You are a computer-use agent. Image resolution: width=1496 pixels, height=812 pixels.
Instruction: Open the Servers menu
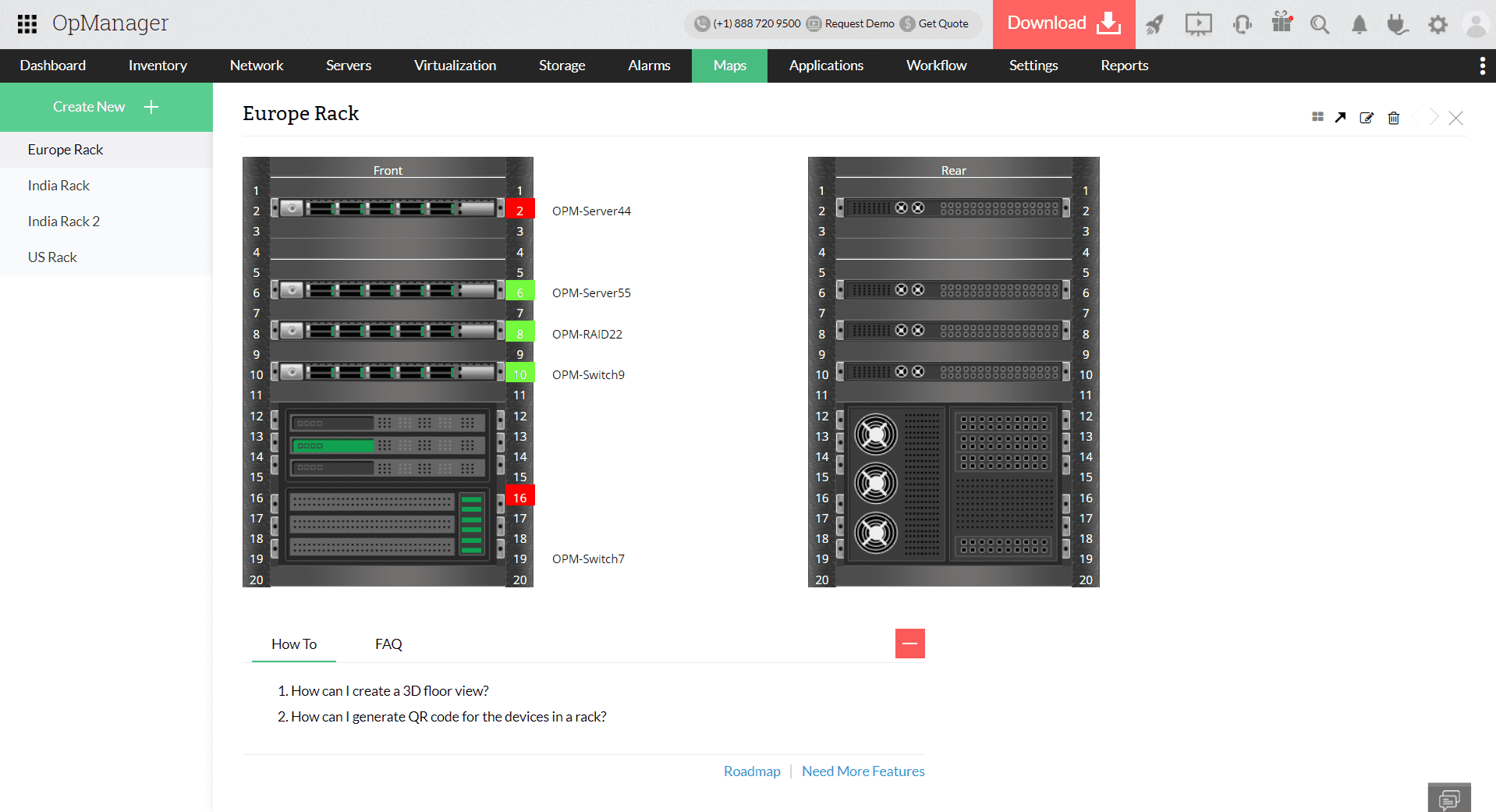click(349, 66)
